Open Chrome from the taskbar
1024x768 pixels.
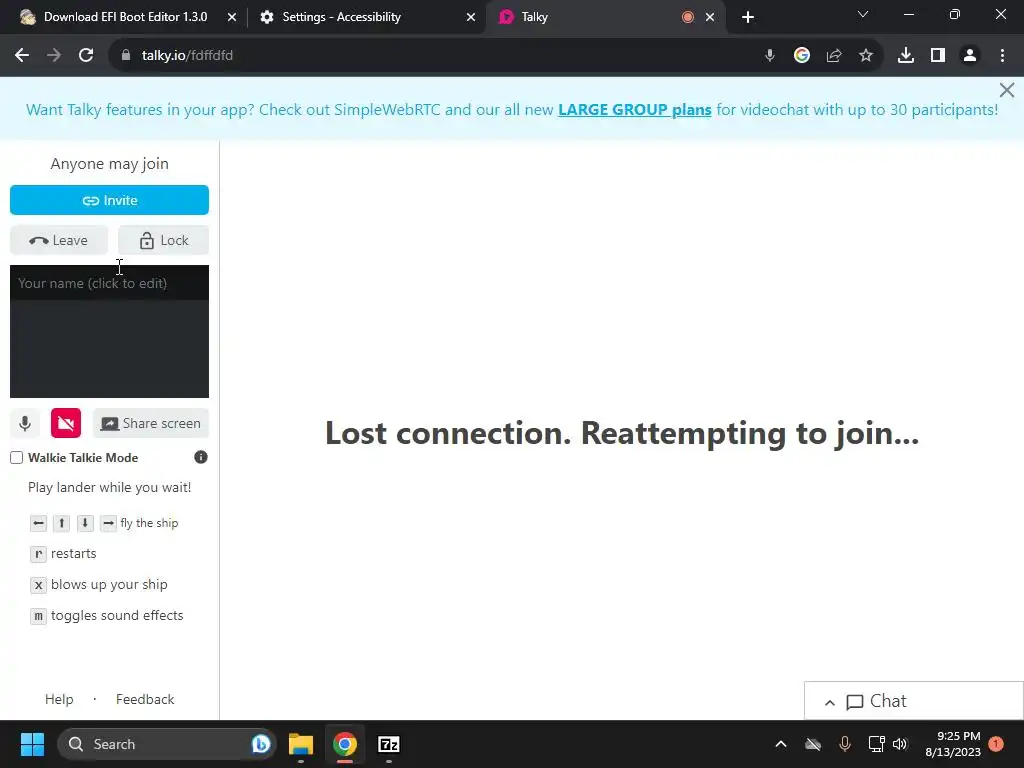[345, 744]
